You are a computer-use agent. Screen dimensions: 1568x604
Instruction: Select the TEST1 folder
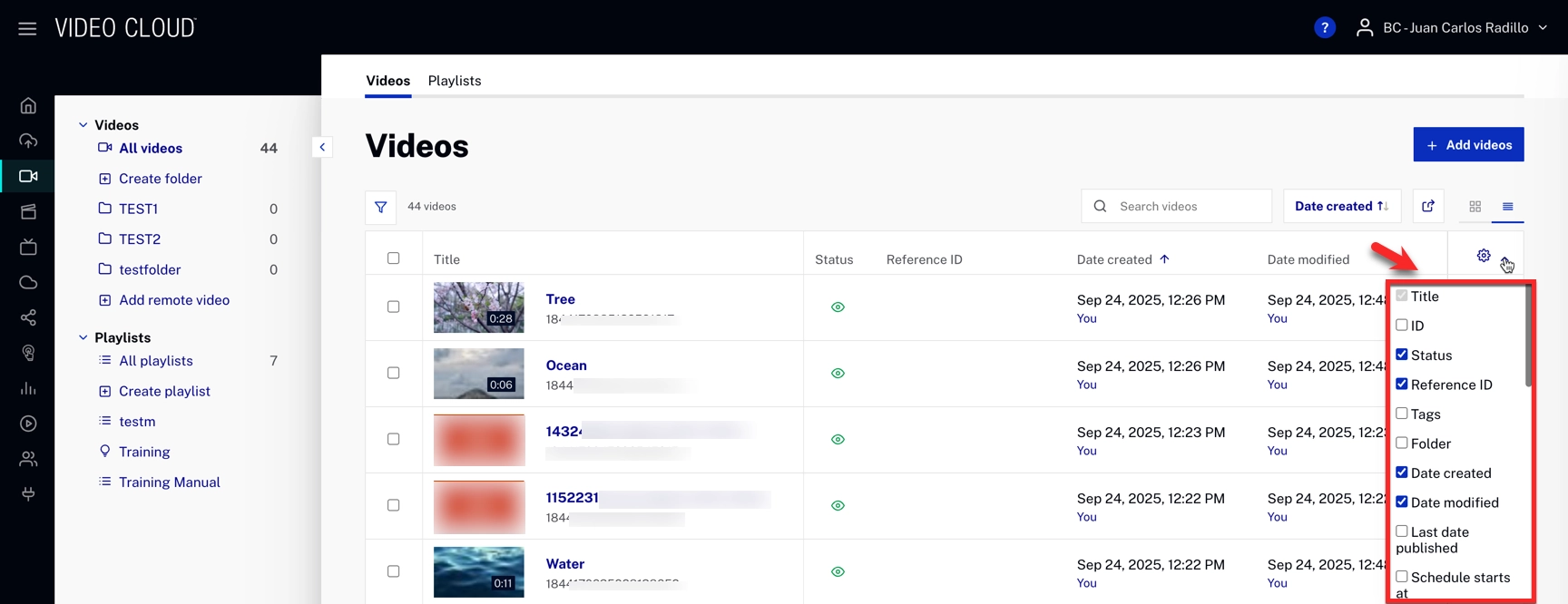pos(138,209)
